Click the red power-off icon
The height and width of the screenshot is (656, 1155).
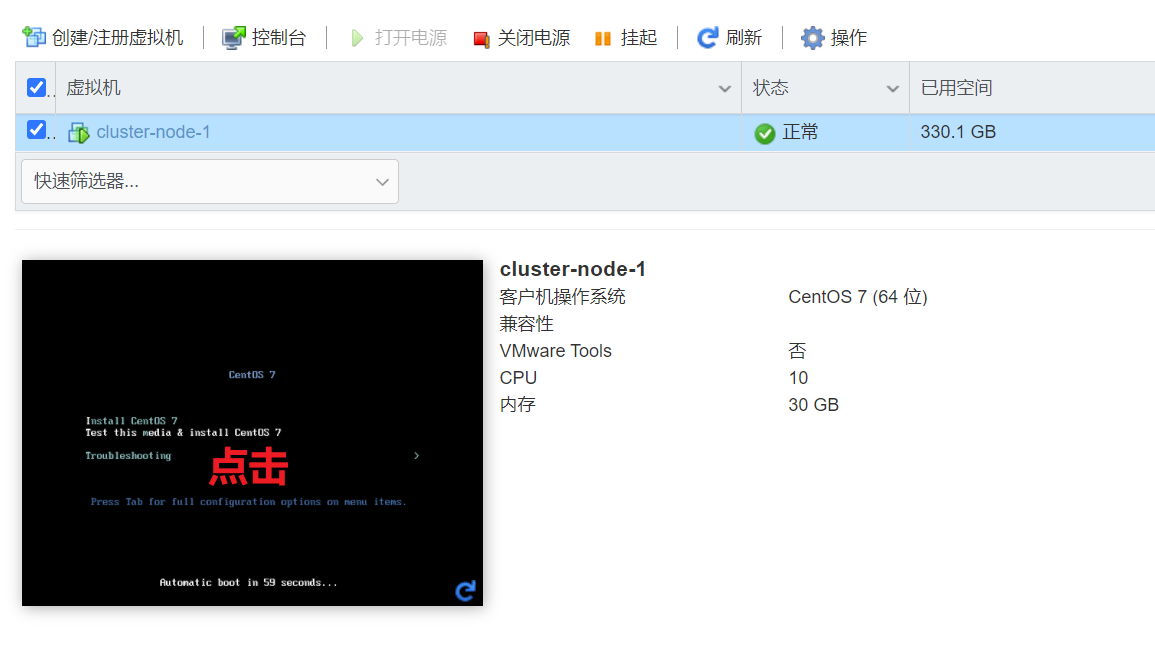click(x=481, y=39)
